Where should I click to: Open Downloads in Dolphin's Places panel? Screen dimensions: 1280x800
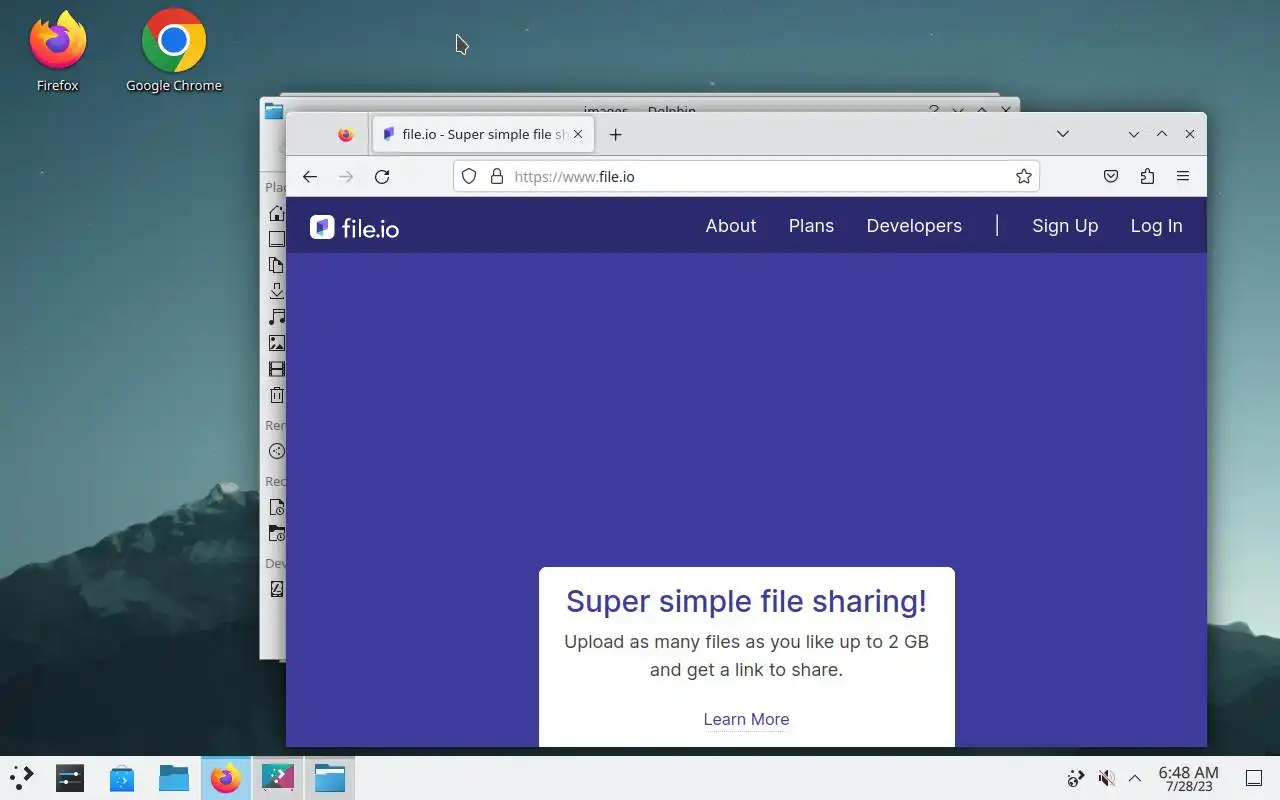click(277, 291)
